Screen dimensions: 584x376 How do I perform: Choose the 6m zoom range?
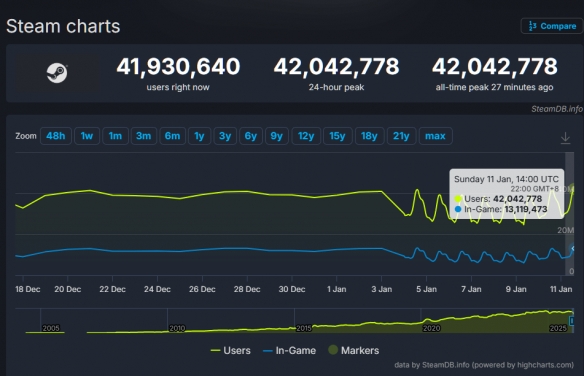[x=172, y=136]
